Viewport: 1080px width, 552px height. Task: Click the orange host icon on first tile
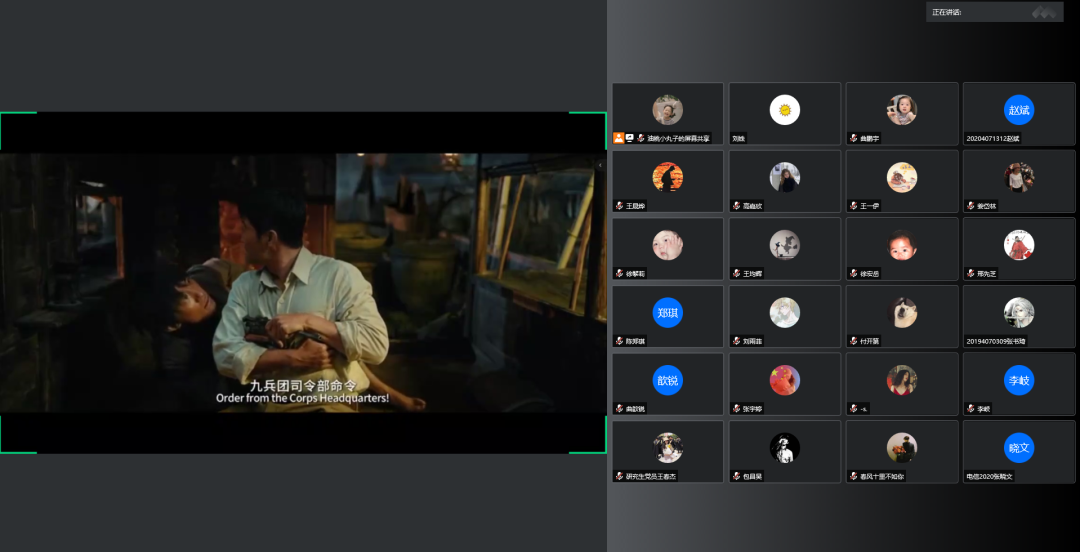click(620, 138)
